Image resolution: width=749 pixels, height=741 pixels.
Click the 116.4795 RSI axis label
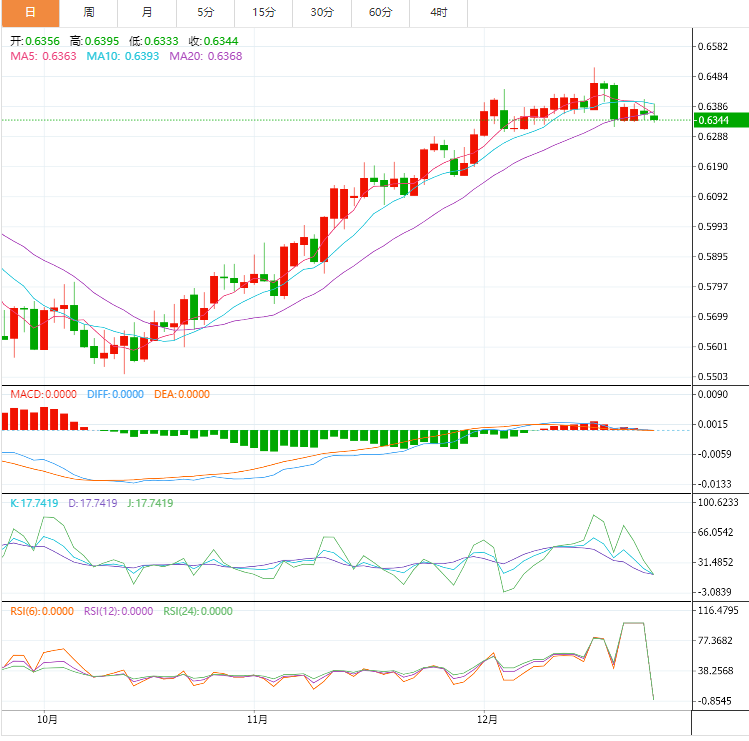pyautogui.click(x=718, y=611)
